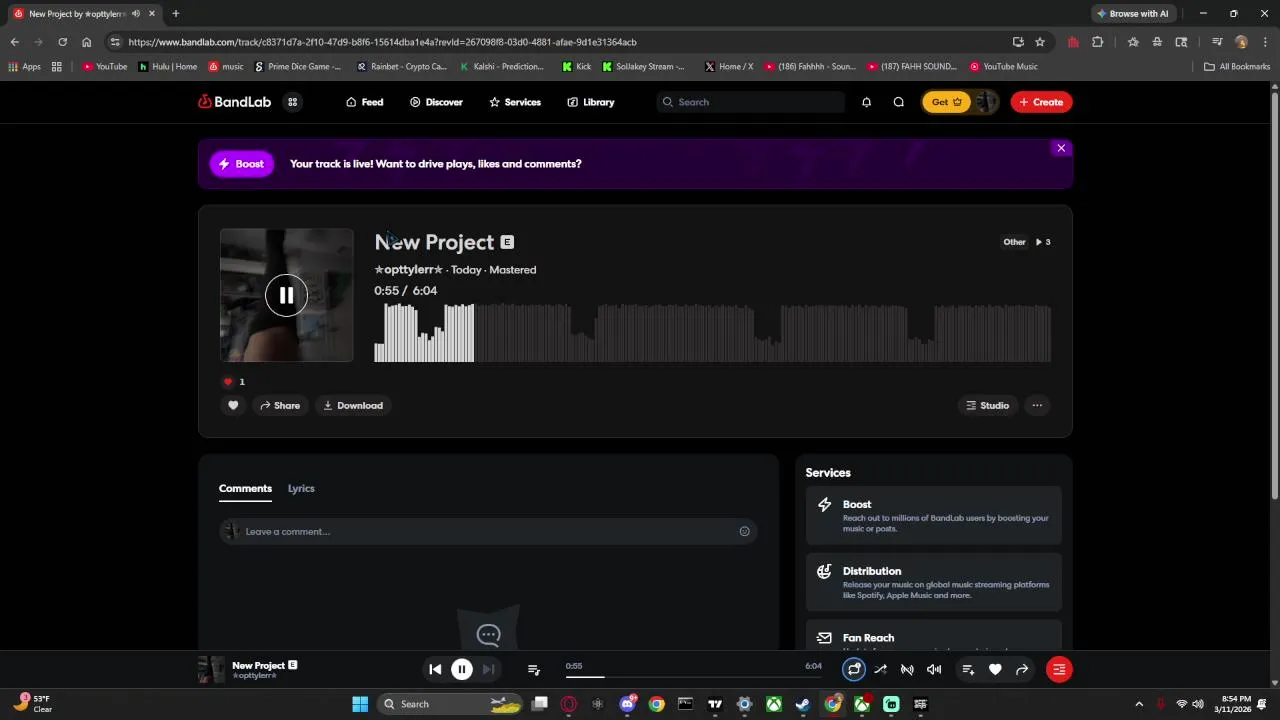This screenshot has width=1280, height=720.
Task: Open the track in Studio
Action: coord(987,405)
